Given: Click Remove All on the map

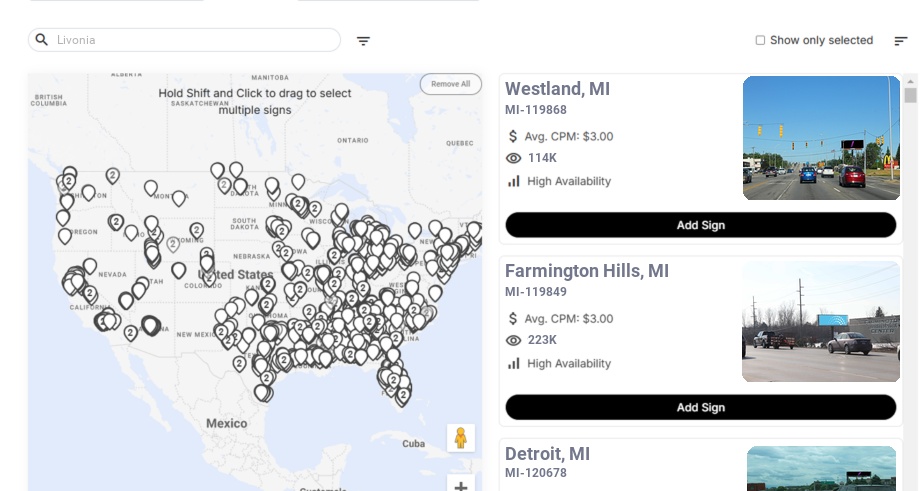Looking at the screenshot, I should tap(450, 84).
